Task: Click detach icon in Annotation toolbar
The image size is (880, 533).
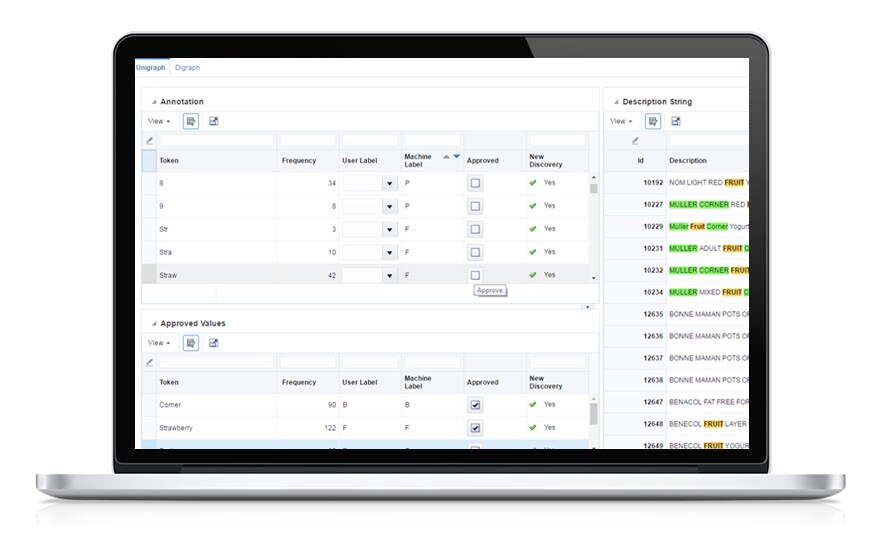Action: (x=214, y=121)
